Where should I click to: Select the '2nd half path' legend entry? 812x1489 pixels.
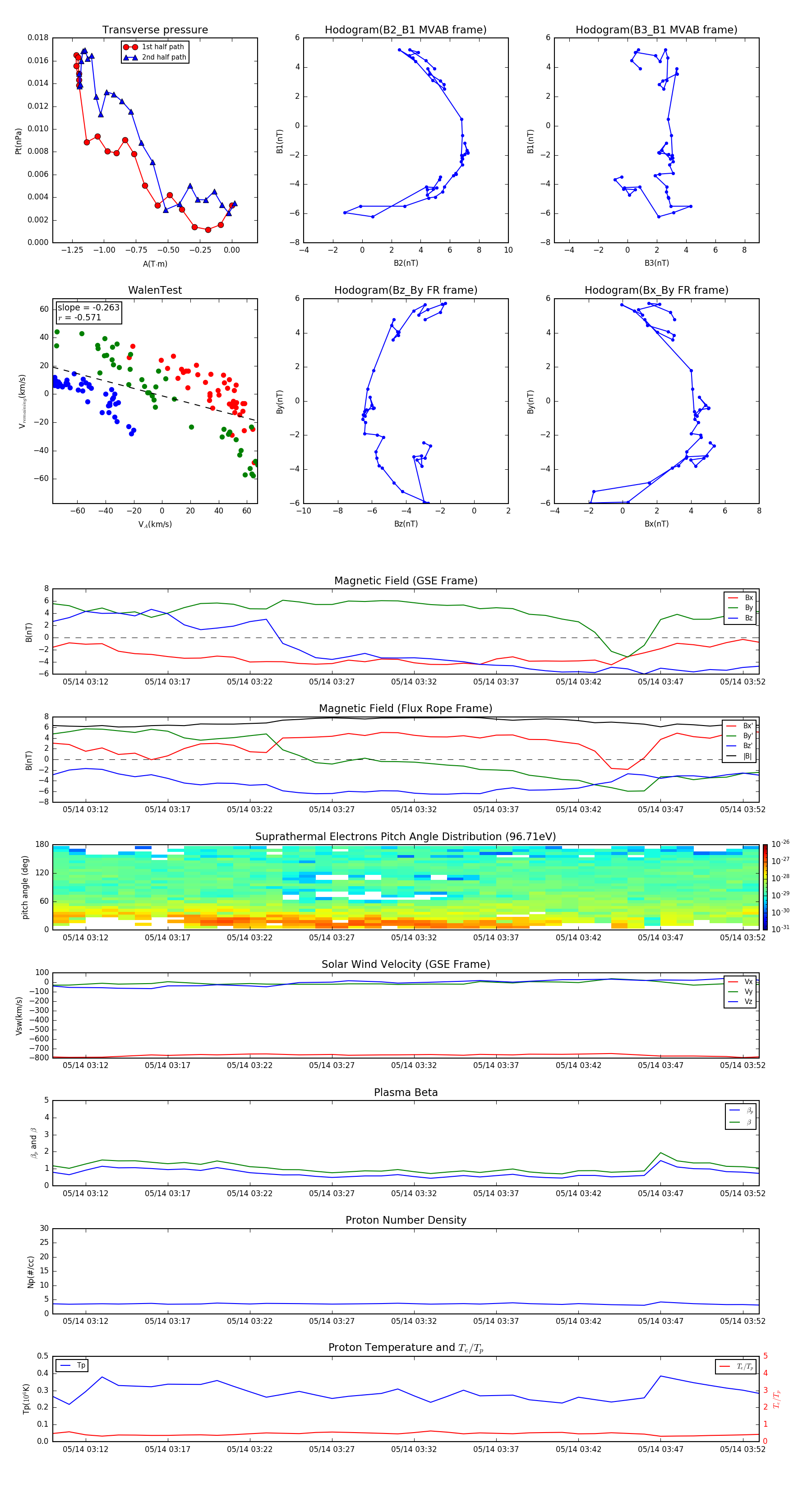coord(154,57)
